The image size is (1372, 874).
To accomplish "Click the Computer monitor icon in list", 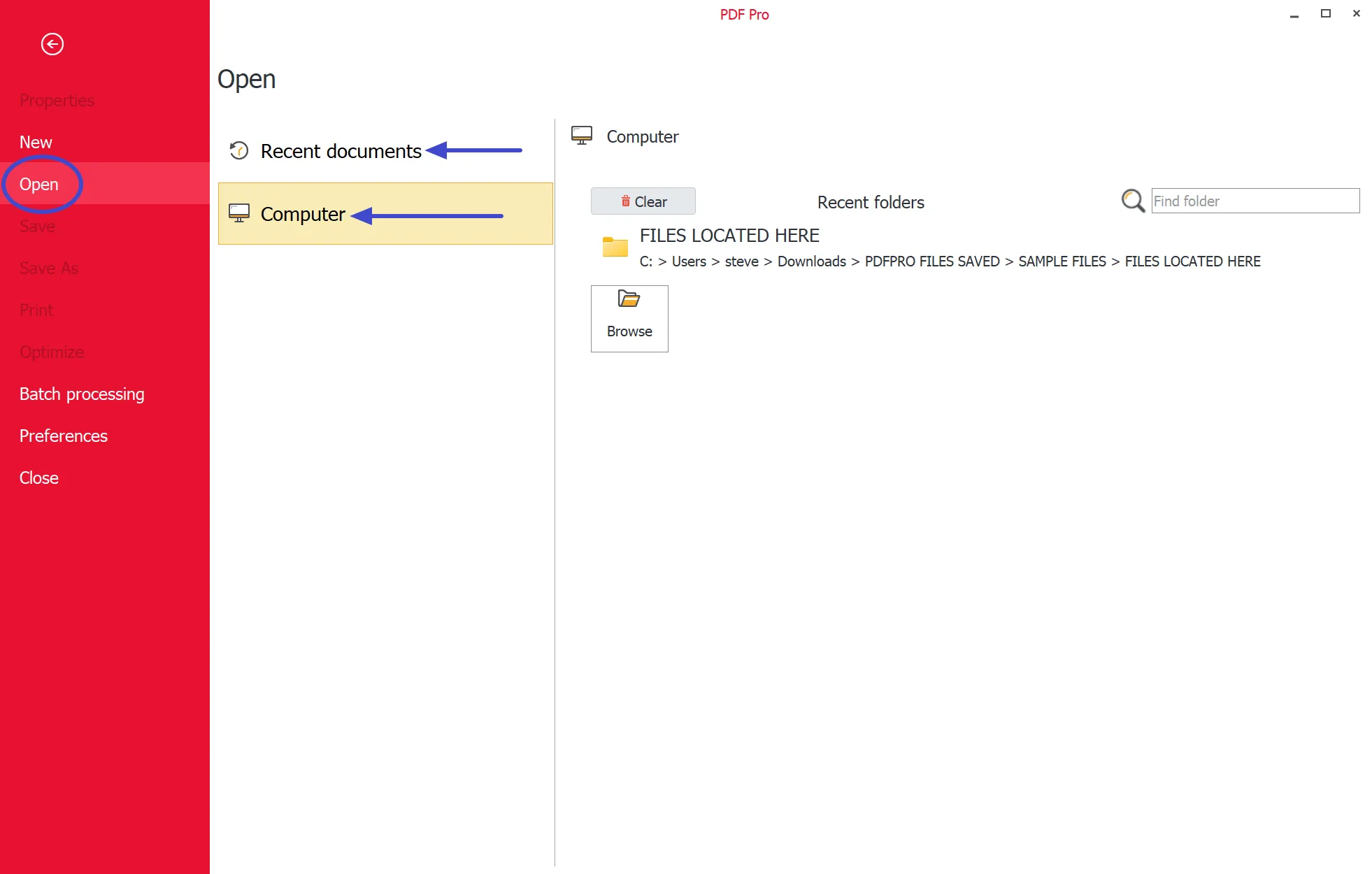I will click(x=239, y=213).
